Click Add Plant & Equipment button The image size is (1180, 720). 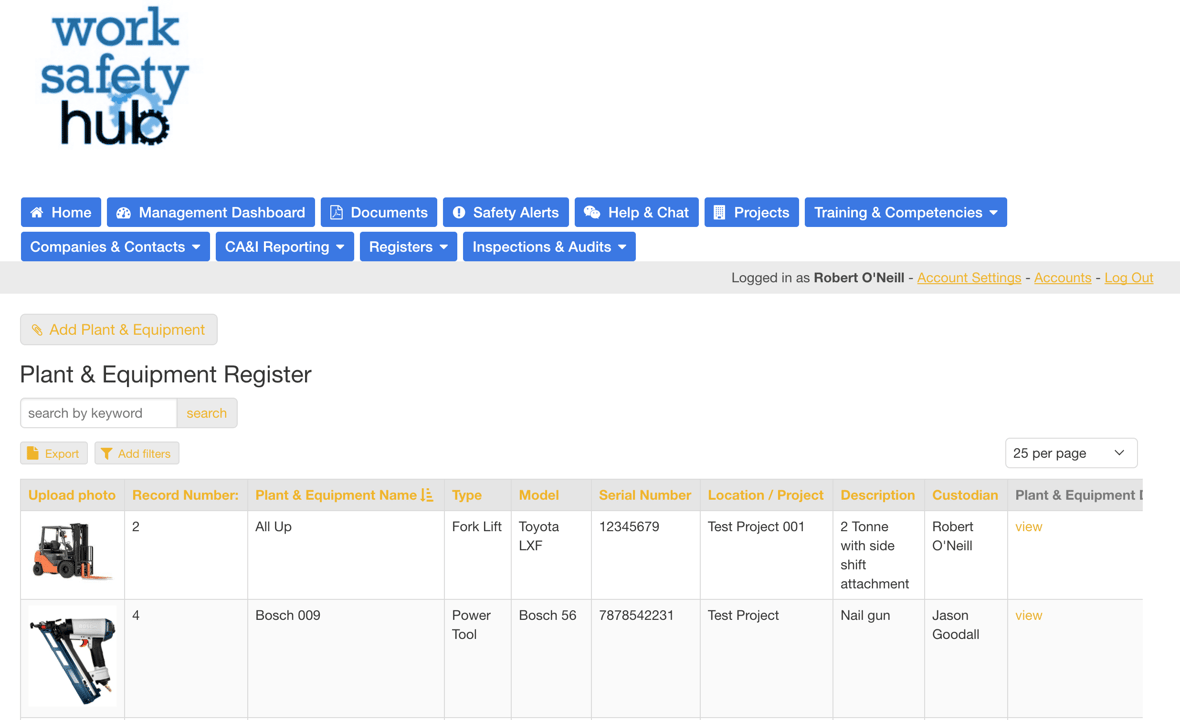tap(118, 330)
